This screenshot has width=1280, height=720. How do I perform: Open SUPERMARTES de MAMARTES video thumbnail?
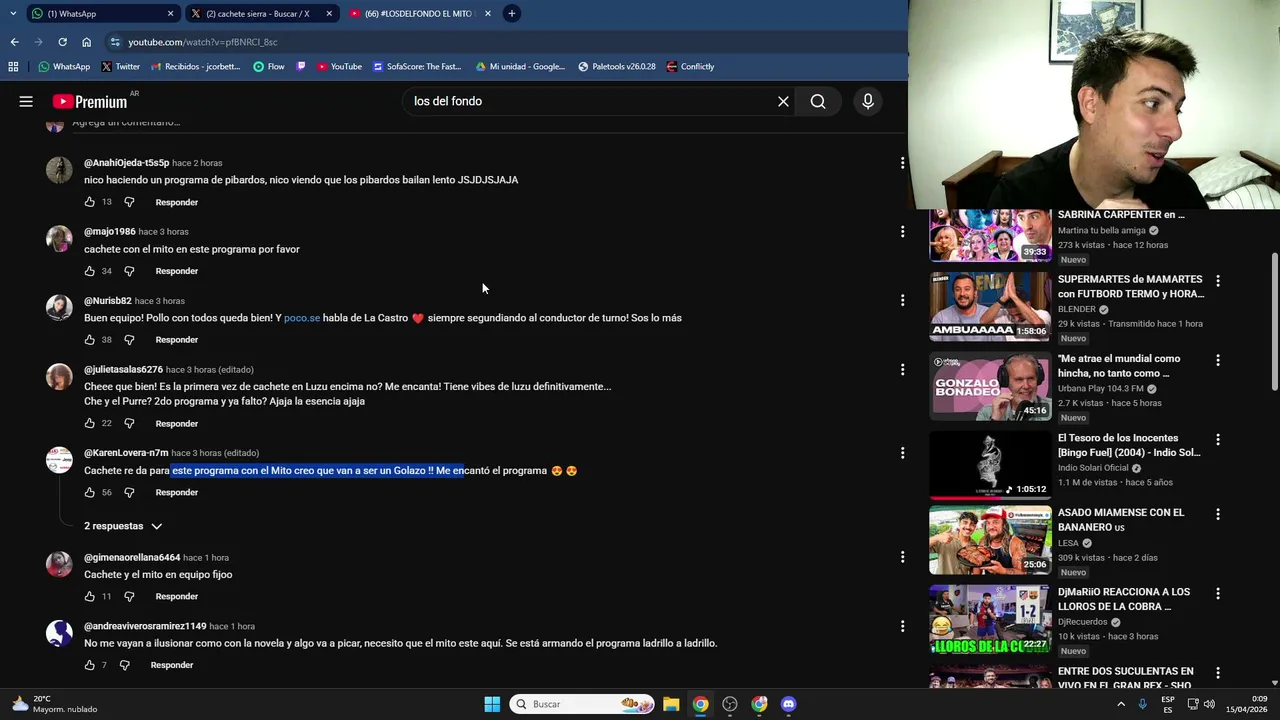(990, 307)
